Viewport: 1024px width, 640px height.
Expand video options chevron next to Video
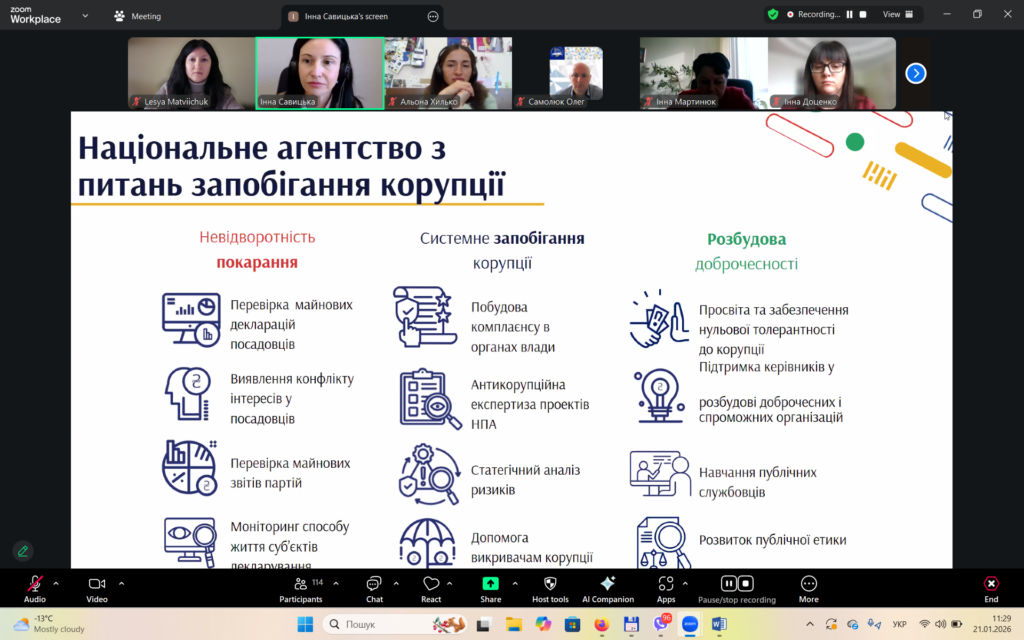(121, 582)
